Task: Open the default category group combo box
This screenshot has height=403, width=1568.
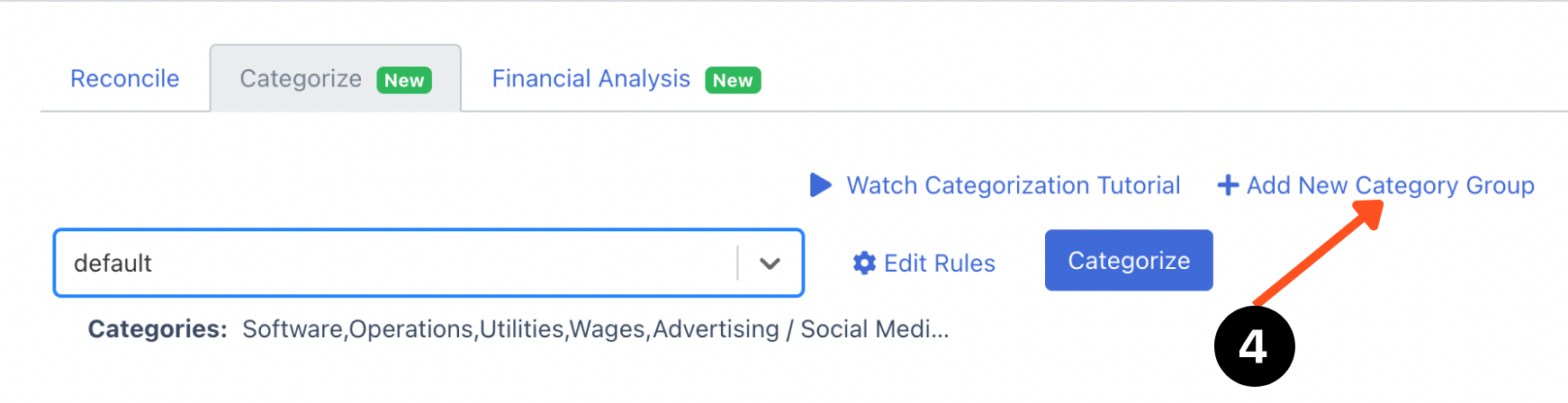Action: (396, 264)
